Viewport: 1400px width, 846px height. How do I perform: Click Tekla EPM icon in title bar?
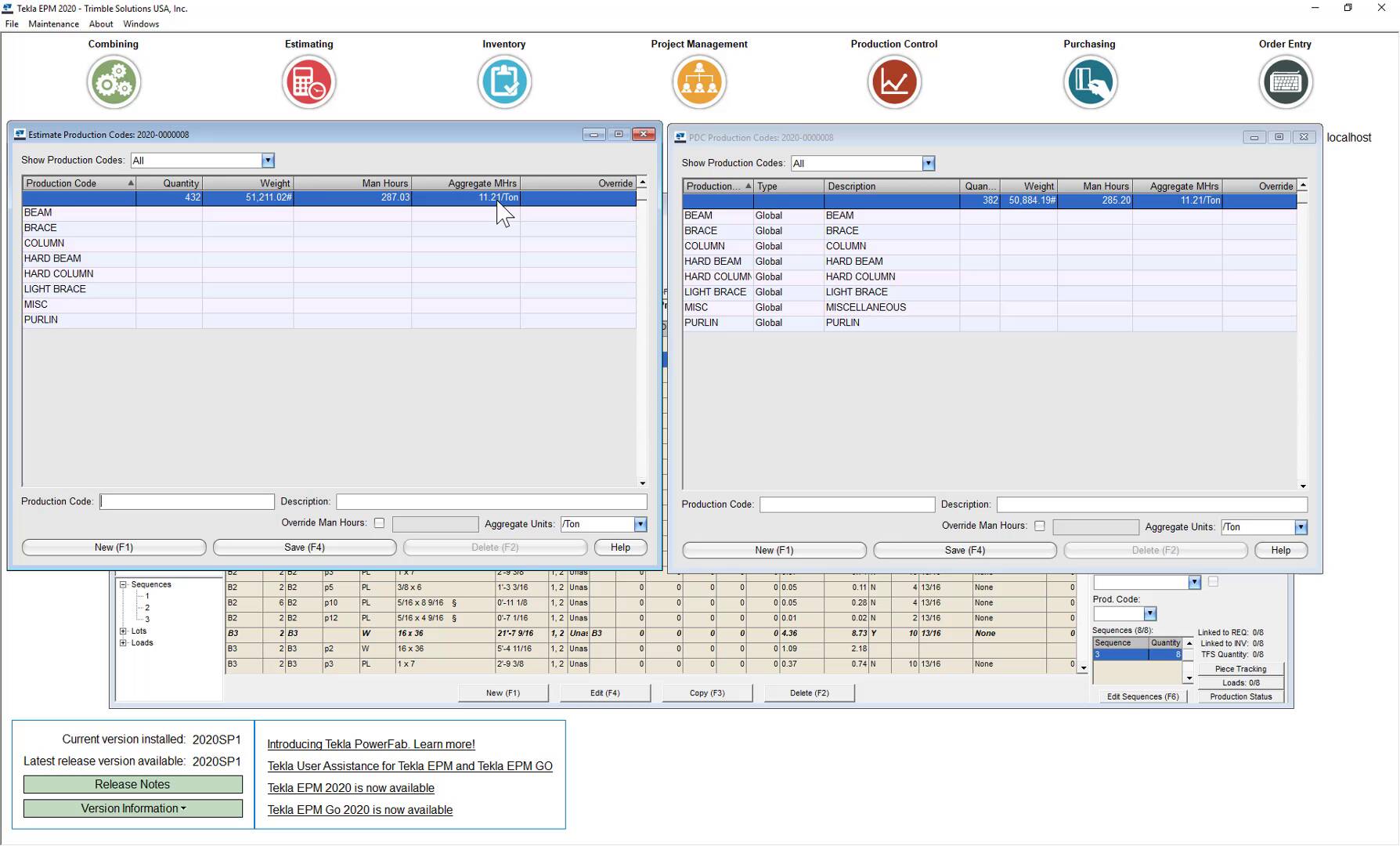tap(8, 9)
